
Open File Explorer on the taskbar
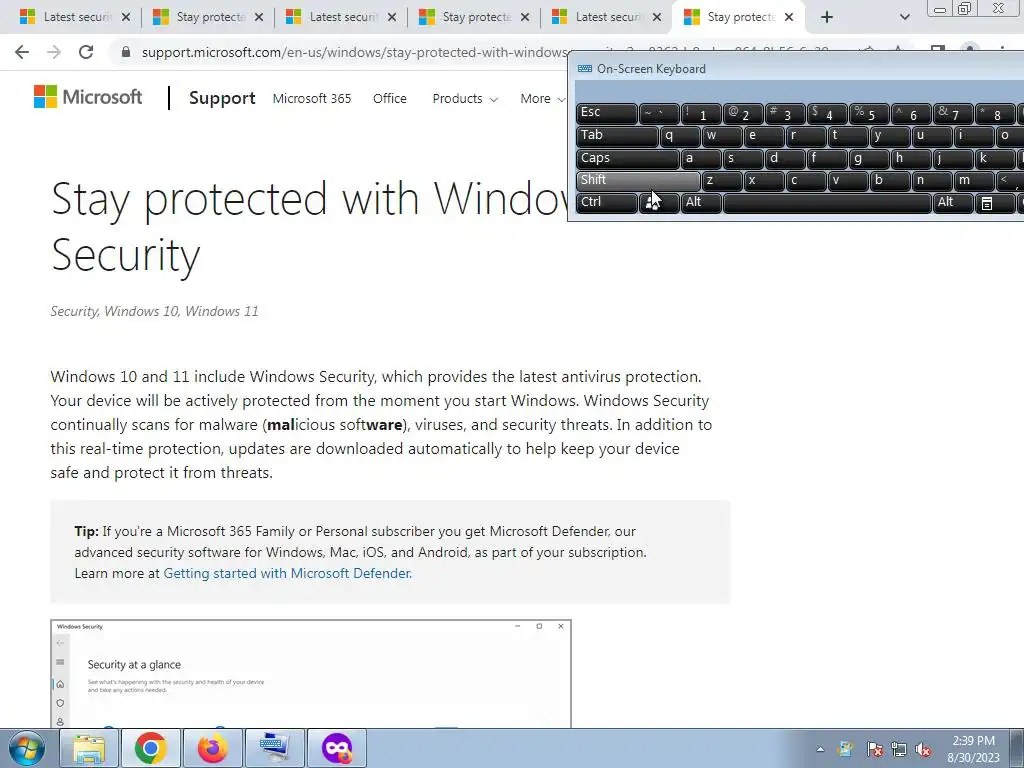pos(89,748)
